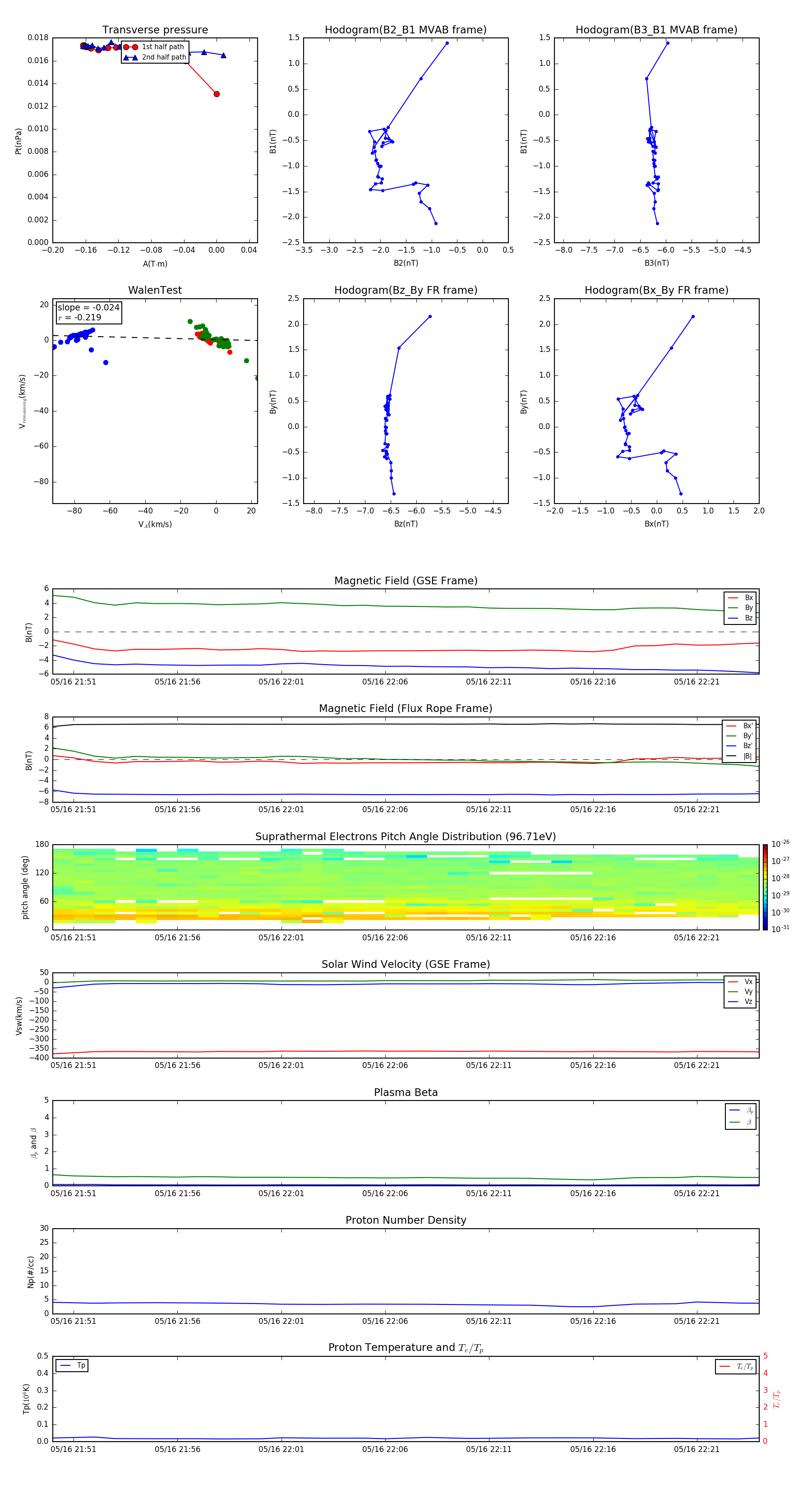
Task: Click the Np(#/cc) y-axis label
Action: (31, 1271)
